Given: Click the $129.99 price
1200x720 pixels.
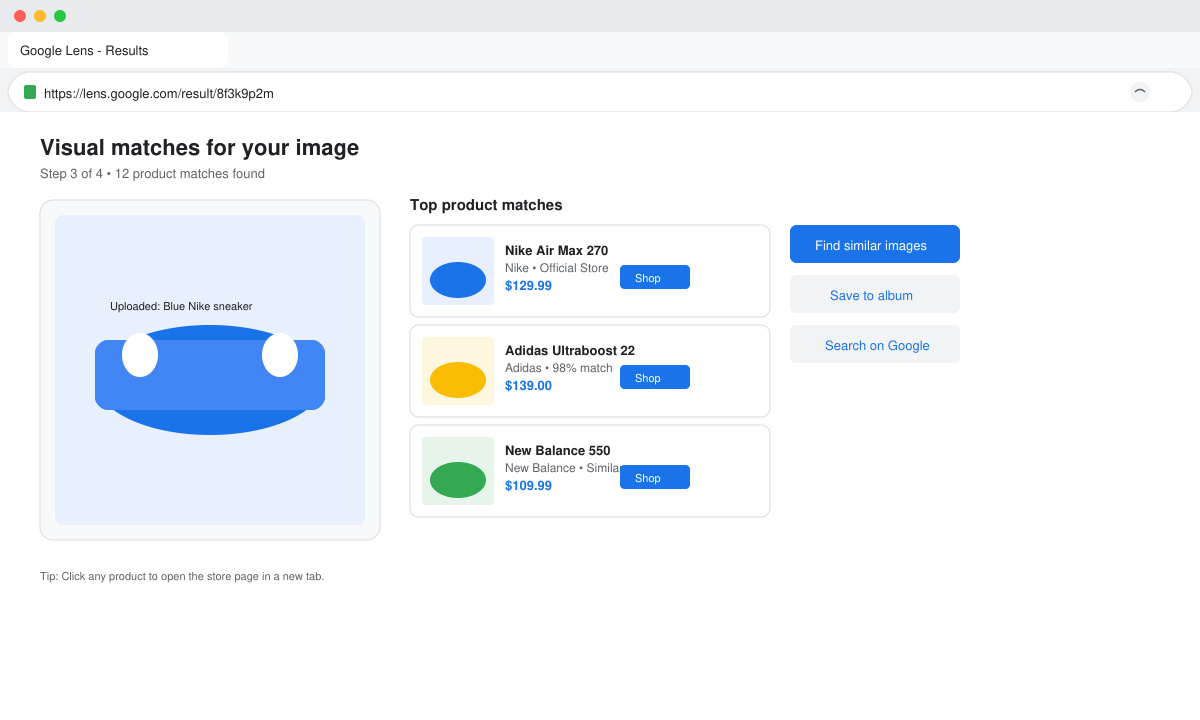Looking at the screenshot, I should click(x=528, y=285).
